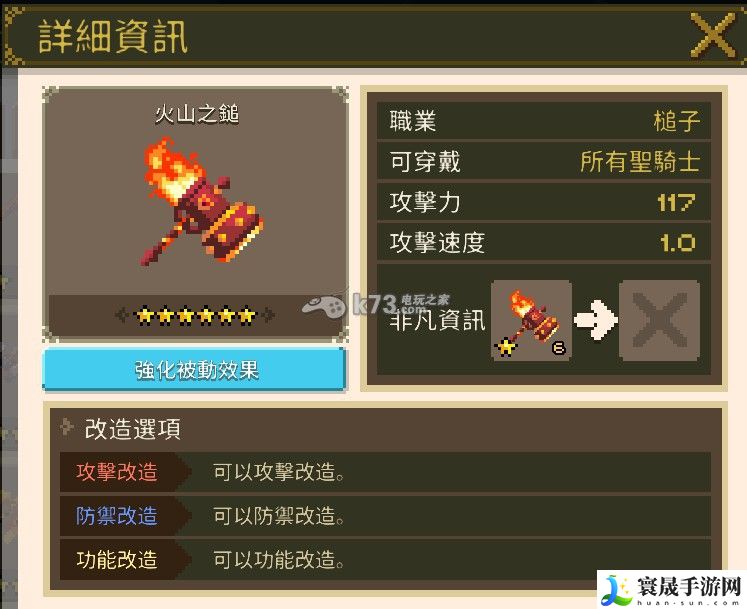This screenshot has width=747, height=609.
Task: Click the six-star rating row
Action: click(195, 315)
